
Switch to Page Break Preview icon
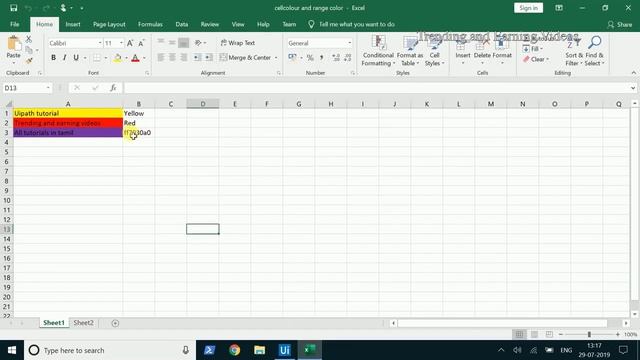point(549,334)
